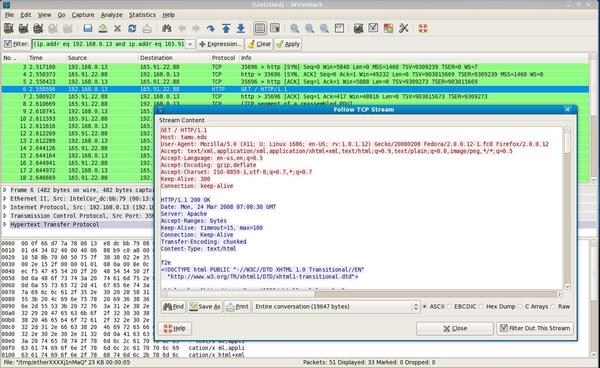Sort by Protocol column header

pos(223,58)
